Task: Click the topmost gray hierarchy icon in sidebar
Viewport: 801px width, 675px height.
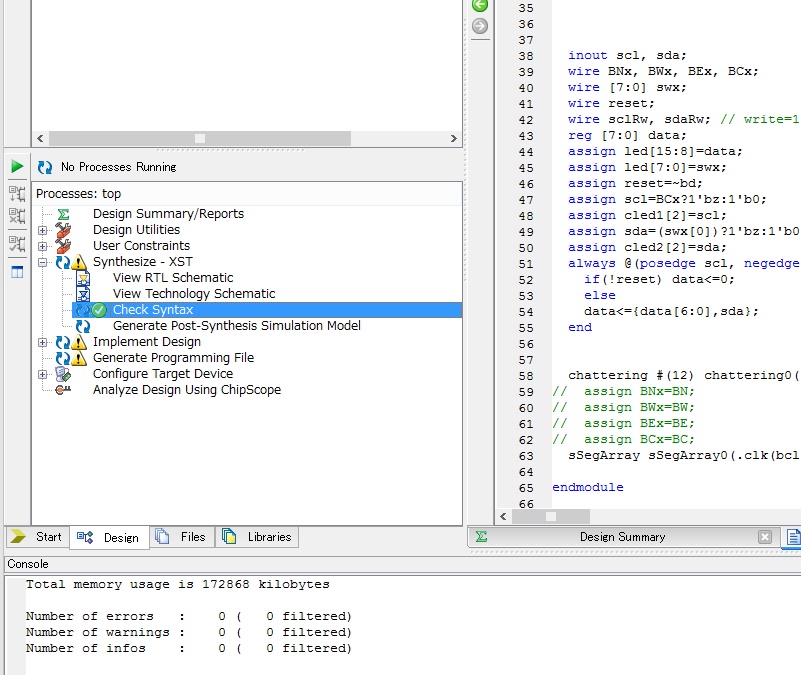Action: (x=17, y=193)
